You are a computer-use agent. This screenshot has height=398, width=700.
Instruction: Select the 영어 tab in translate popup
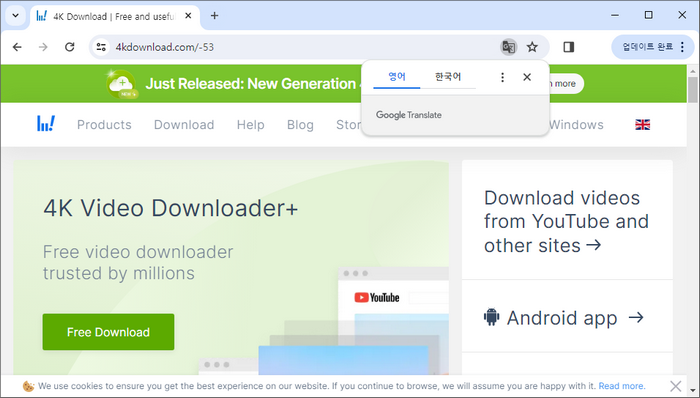(x=396, y=77)
